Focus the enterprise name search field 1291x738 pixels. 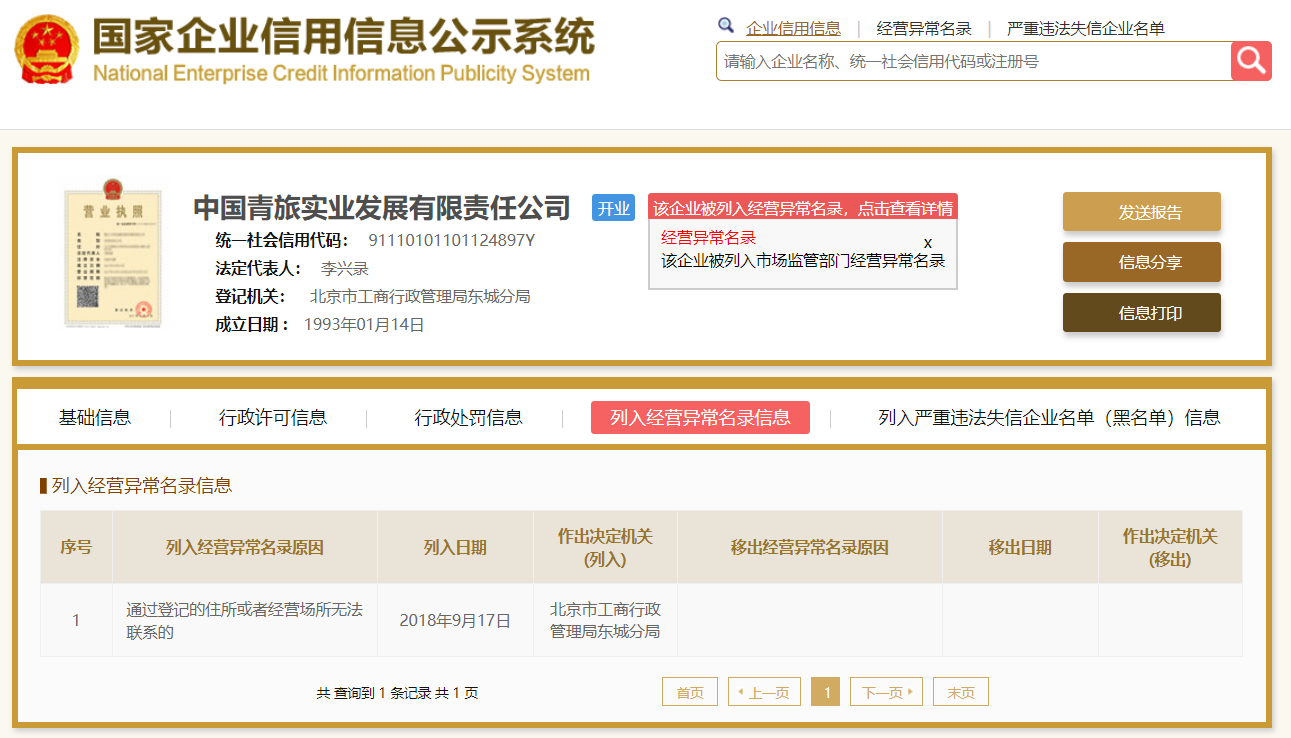point(974,61)
